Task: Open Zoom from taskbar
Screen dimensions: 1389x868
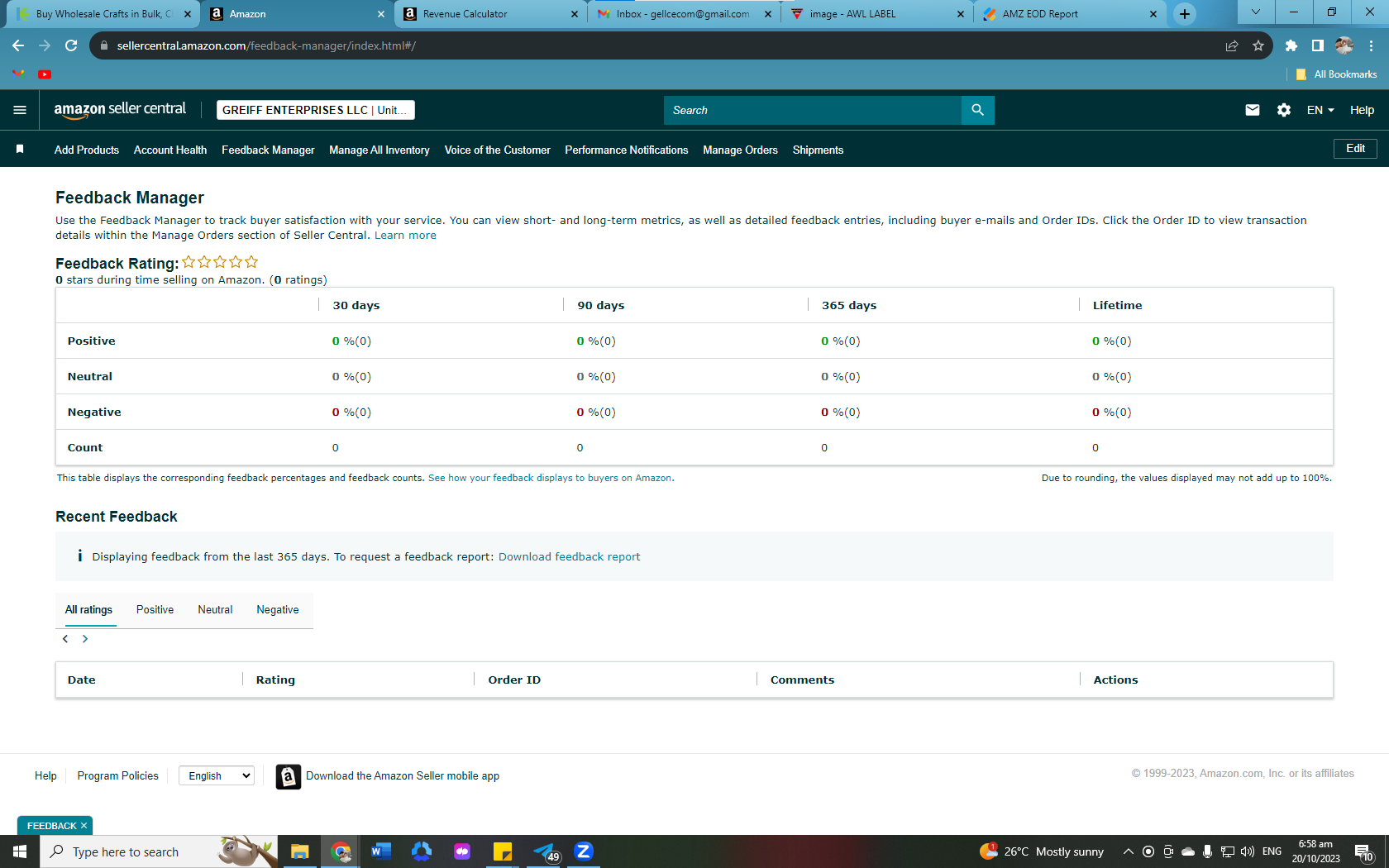Action: coord(584,851)
